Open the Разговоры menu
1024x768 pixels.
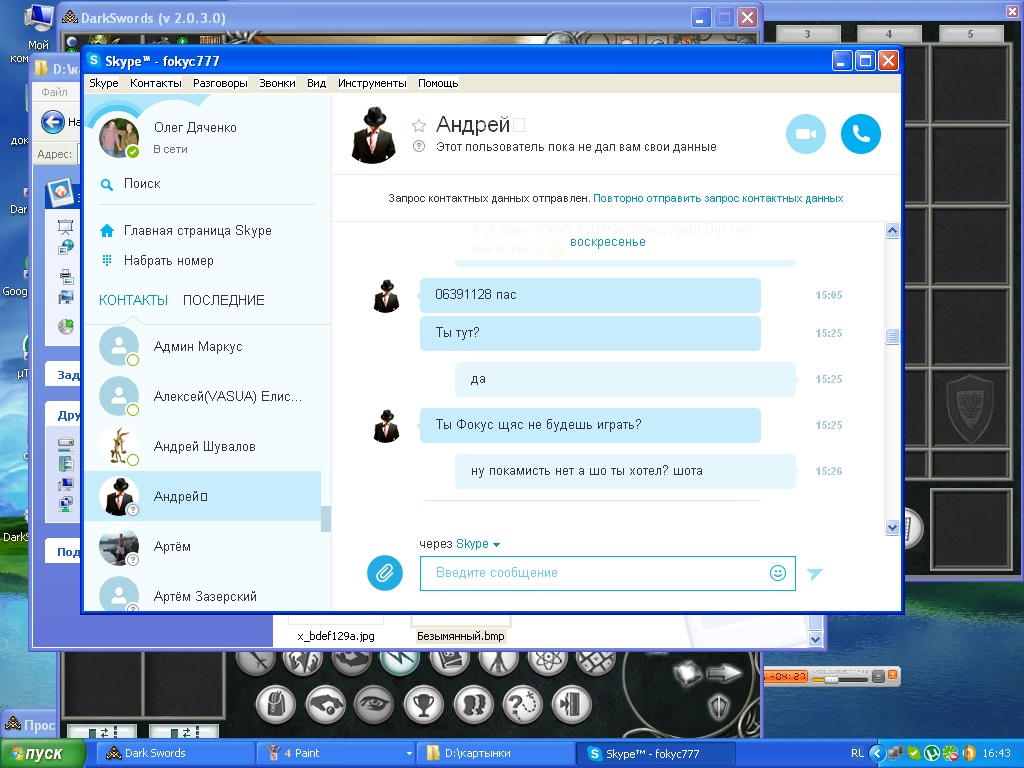pos(220,83)
